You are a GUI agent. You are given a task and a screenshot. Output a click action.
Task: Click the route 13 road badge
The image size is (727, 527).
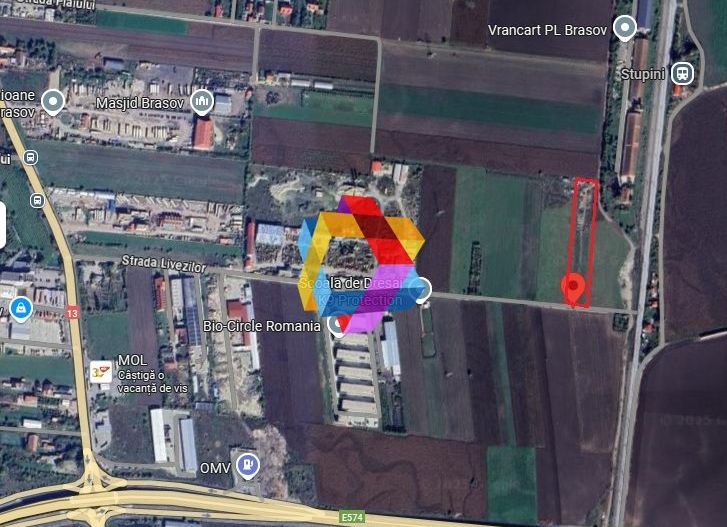click(72, 313)
